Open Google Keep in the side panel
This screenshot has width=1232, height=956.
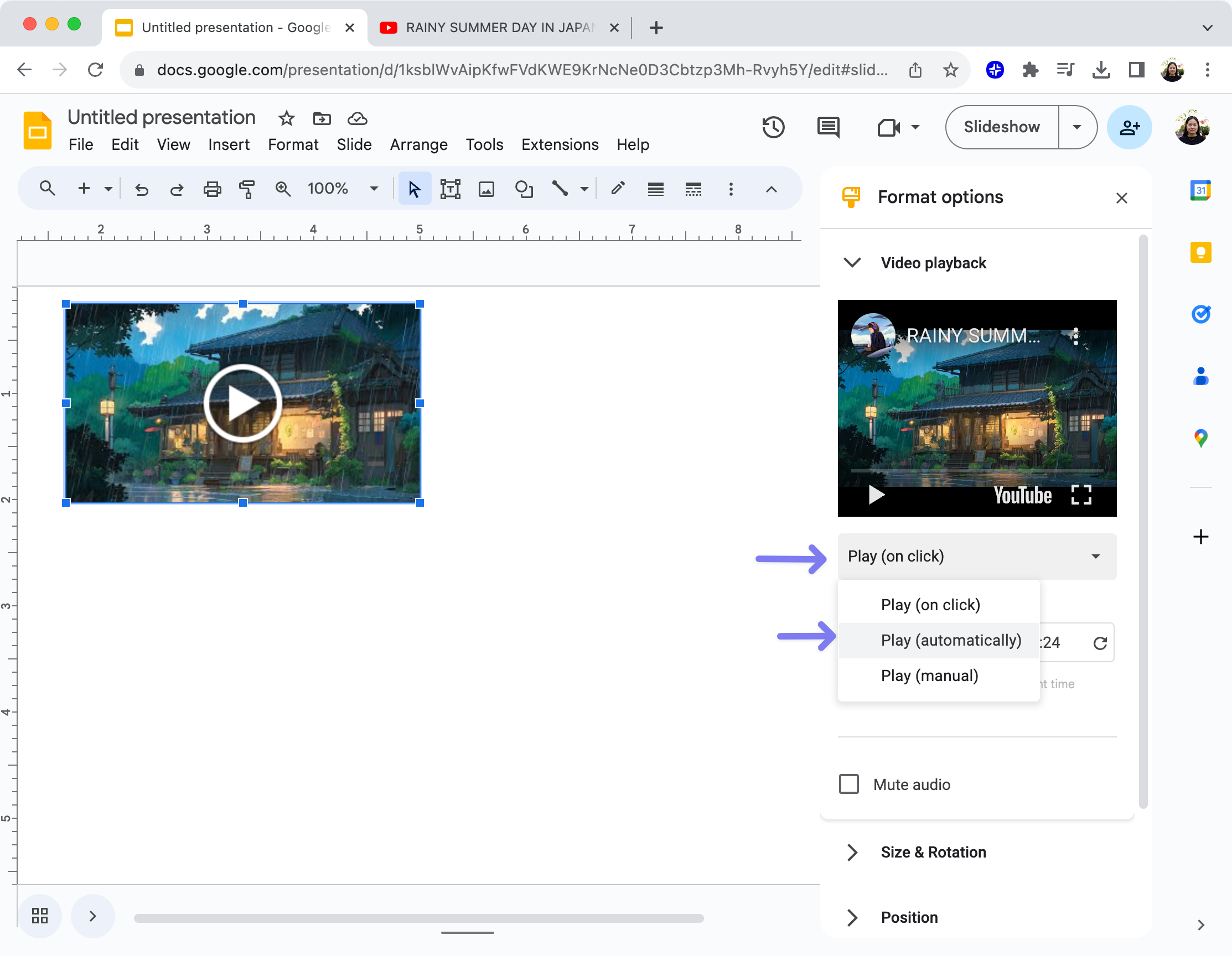pyautogui.click(x=1200, y=252)
